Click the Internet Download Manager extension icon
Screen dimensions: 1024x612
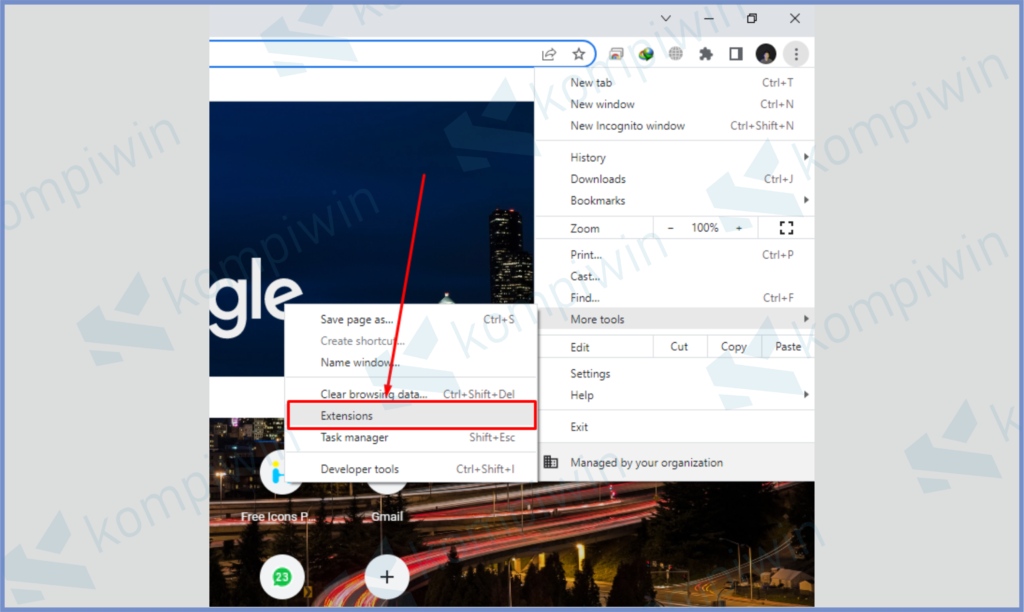[645, 53]
